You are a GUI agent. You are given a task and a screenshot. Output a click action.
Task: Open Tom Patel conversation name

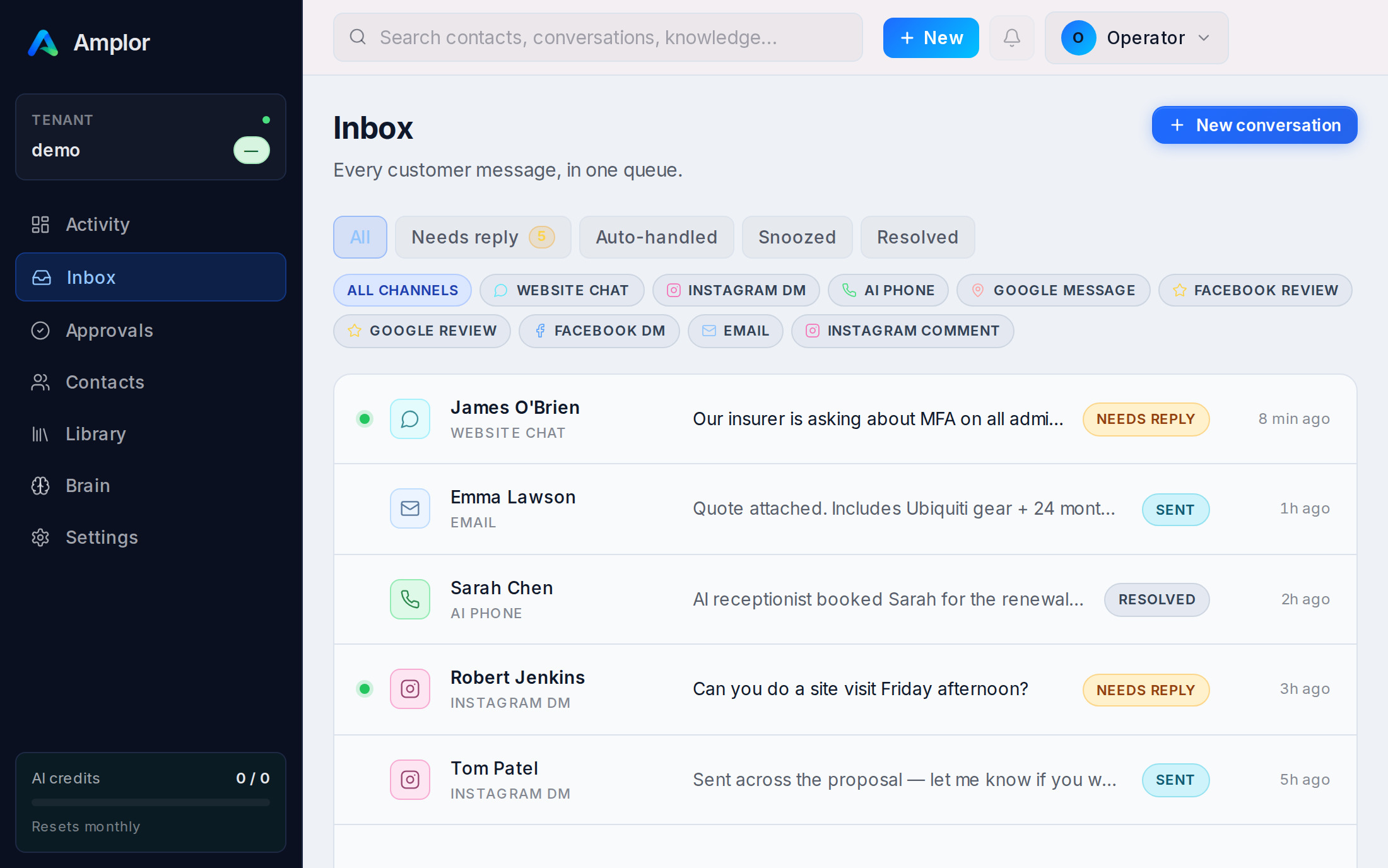[x=495, y=768]
